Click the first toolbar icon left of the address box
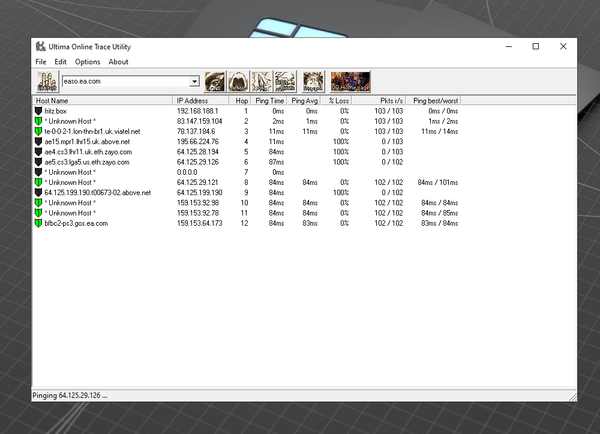The height and width of the screenshot is (434, 600). pos(47,82)
